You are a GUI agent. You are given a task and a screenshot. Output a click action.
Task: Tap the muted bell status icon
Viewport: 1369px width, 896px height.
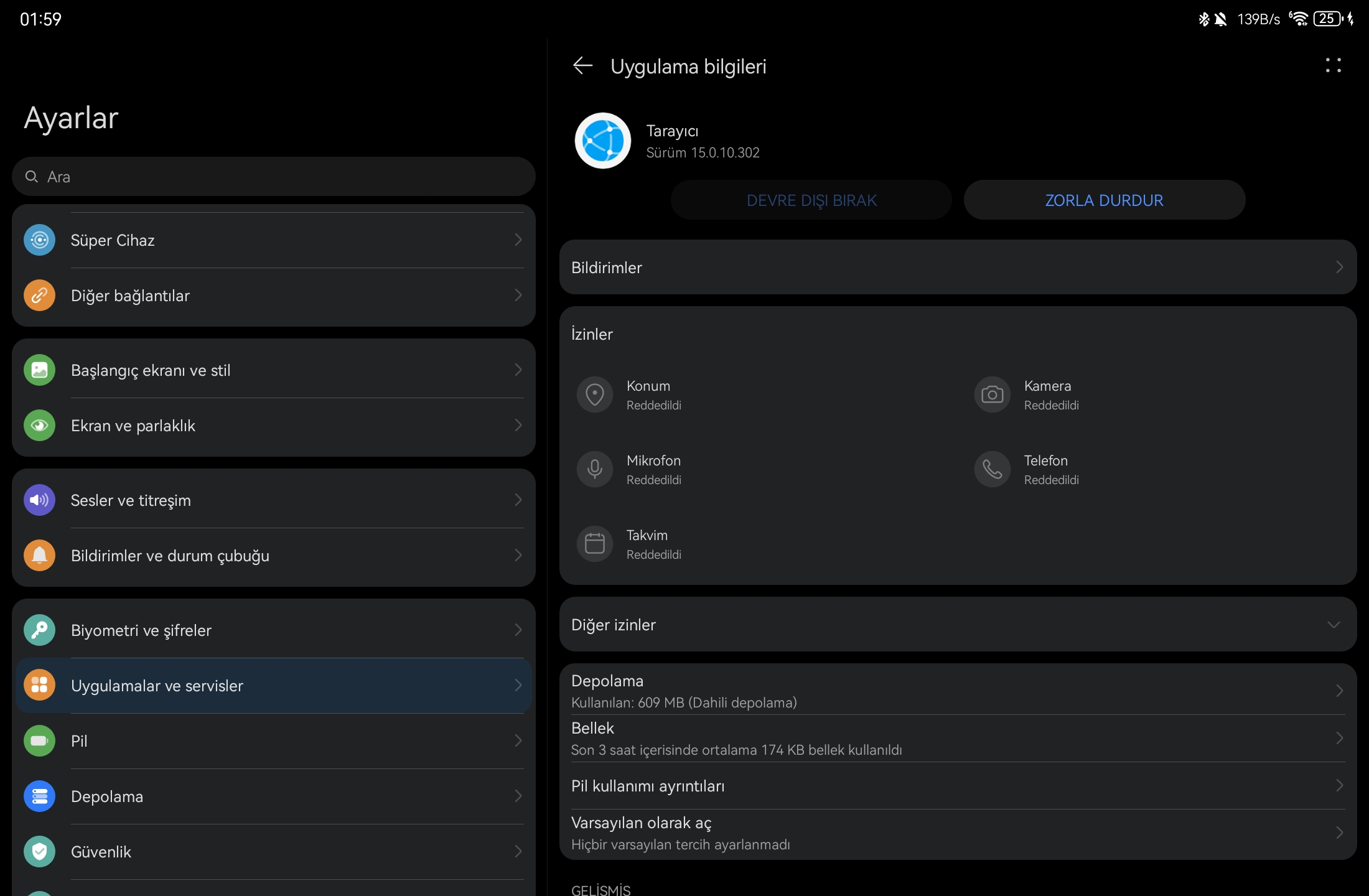tap(1220, 19)
